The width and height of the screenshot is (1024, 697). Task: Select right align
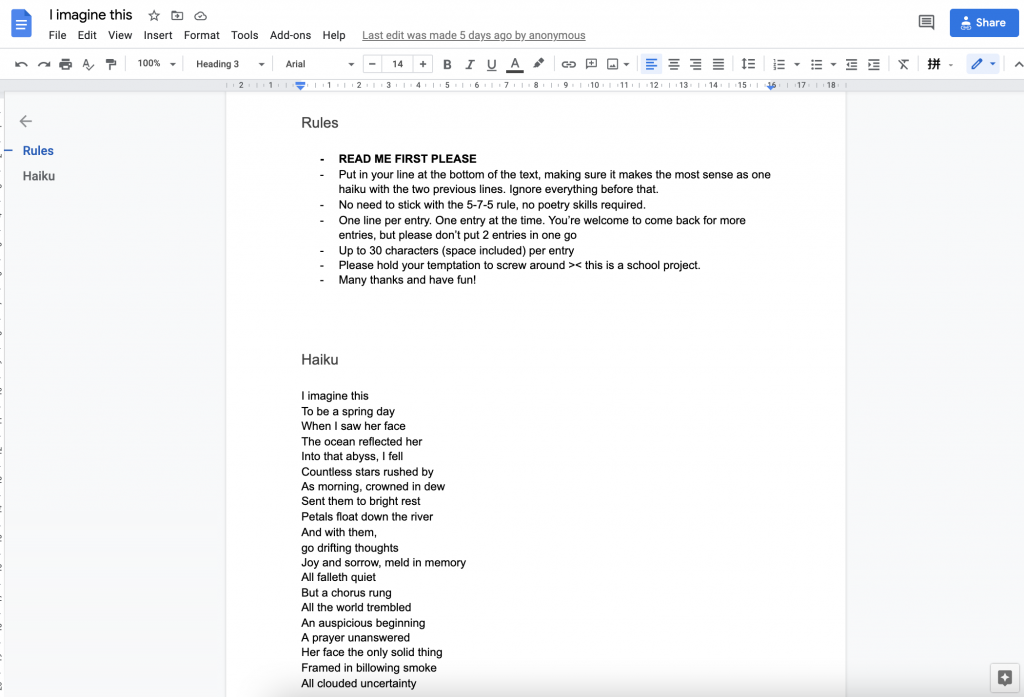(696, 64)
